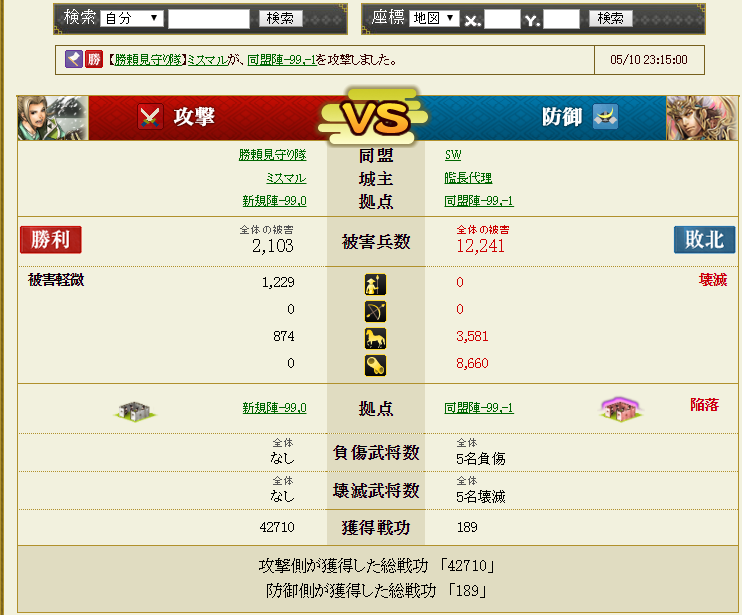Open the 地図 coordinate map dropdown
Viewport: 742px width, 615px height.
[x=434, y=18]
